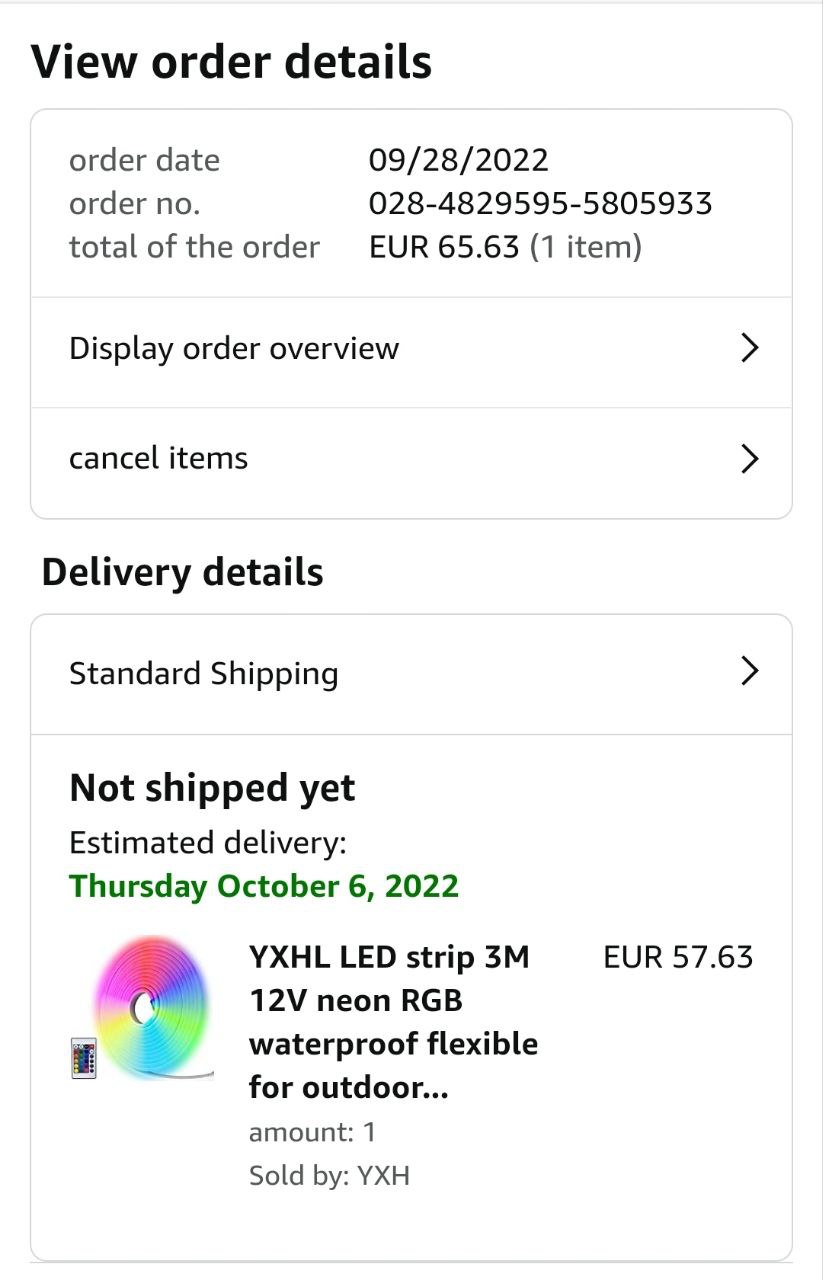The height and width of the screenshot is (1280, 823).
Task: Click the amount: 1 quantity text
Action: [x=312, y=1132]
